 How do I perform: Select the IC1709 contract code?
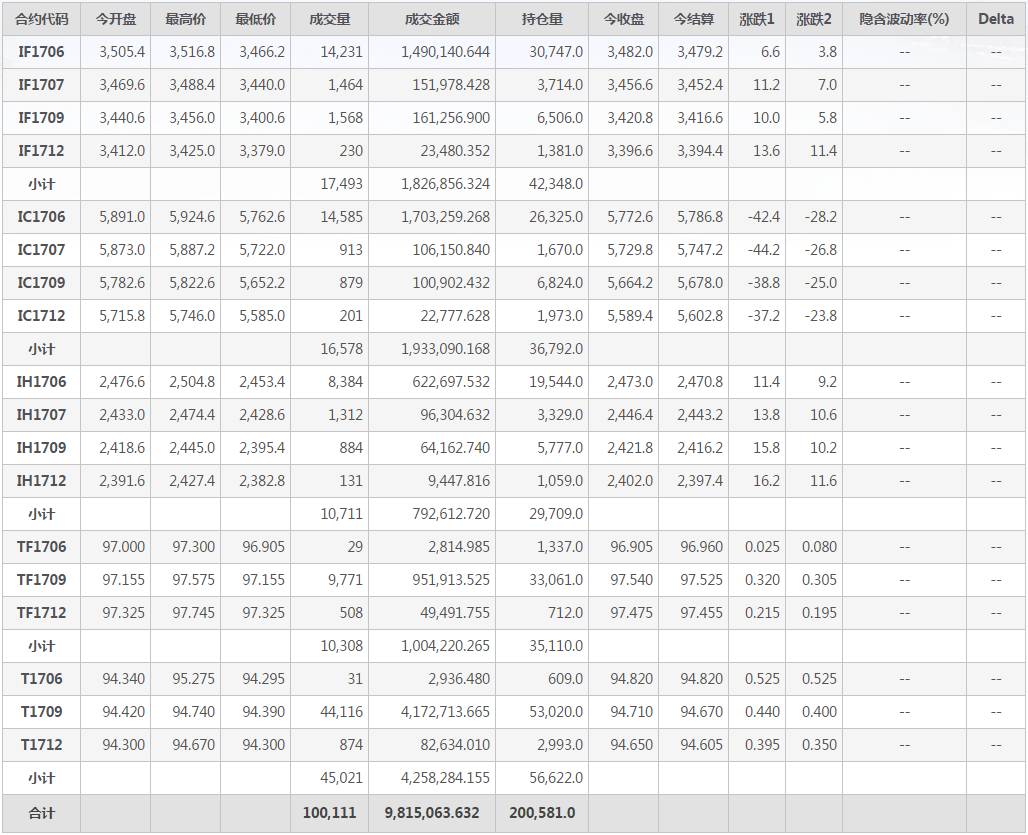[x=41, y=282]
